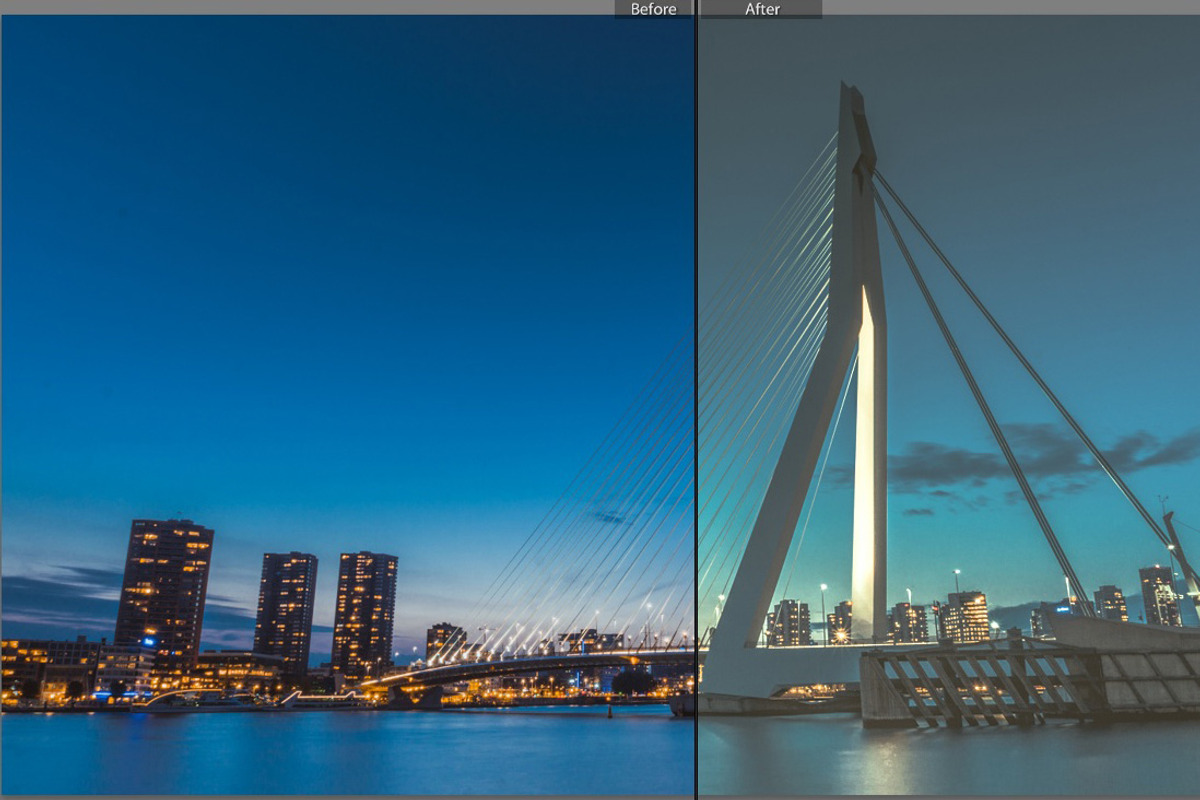The image size is (1200, 800).
Task: Click the After label tab
Action: (762, 9)
